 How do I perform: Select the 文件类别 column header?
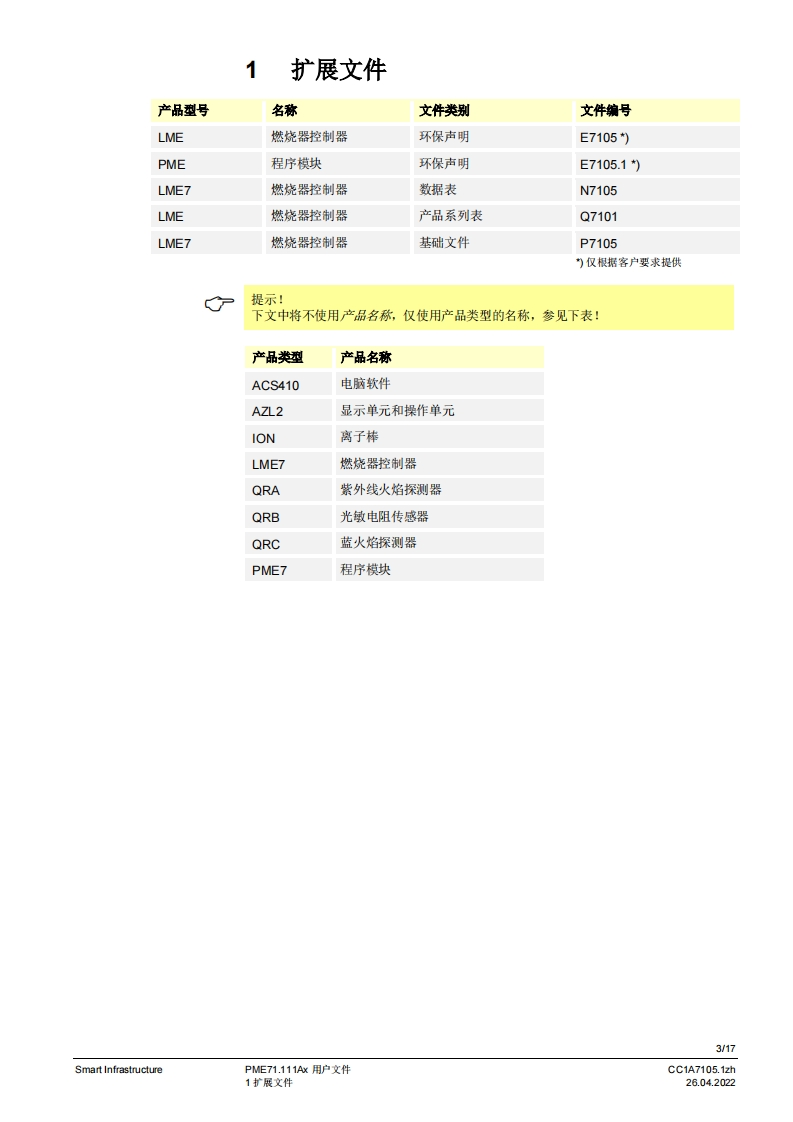click(x=444, y=111)
